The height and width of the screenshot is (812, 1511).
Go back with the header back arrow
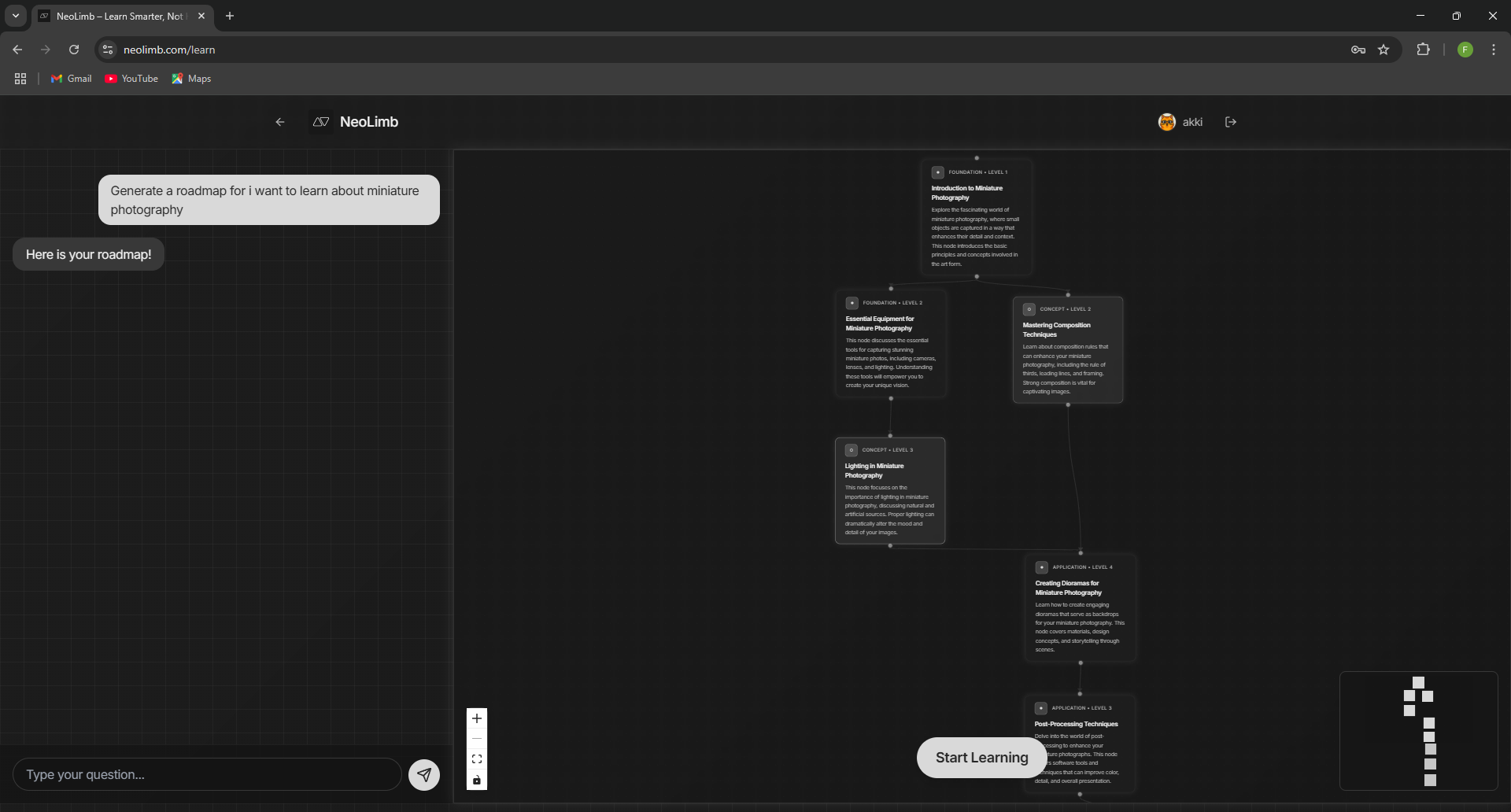(x=280, y=121)
